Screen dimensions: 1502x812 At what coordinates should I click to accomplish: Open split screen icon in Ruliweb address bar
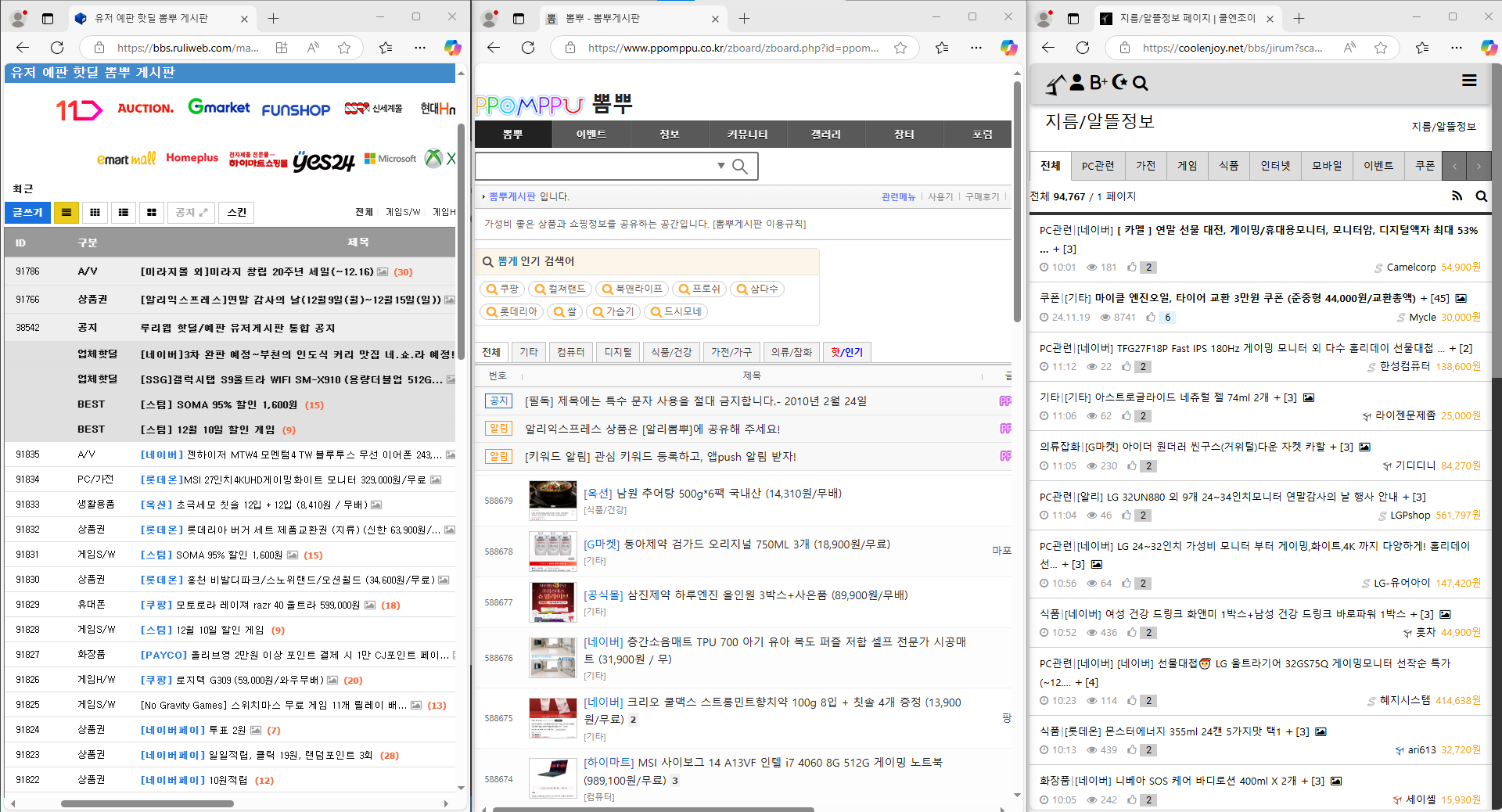coord(282,48)
